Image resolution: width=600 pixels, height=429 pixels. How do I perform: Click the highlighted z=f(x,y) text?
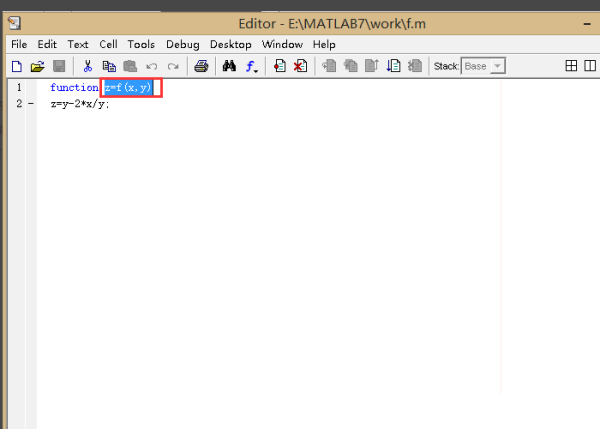pyautogui.click(x=129, y=88)
